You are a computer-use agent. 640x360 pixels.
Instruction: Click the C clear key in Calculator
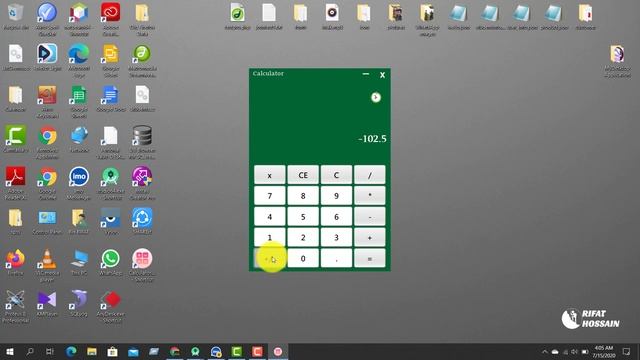336,175
